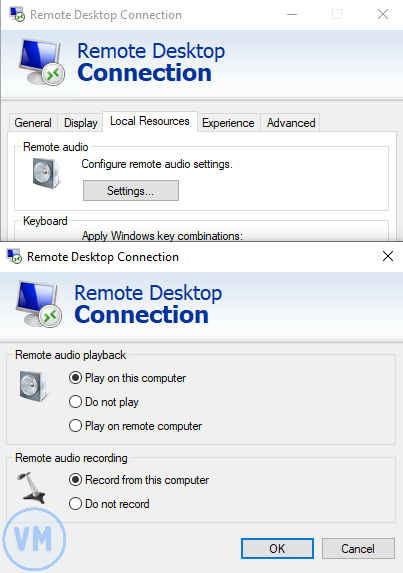
Task: Confirm audio settings with OK
Action: pos(277,548)
